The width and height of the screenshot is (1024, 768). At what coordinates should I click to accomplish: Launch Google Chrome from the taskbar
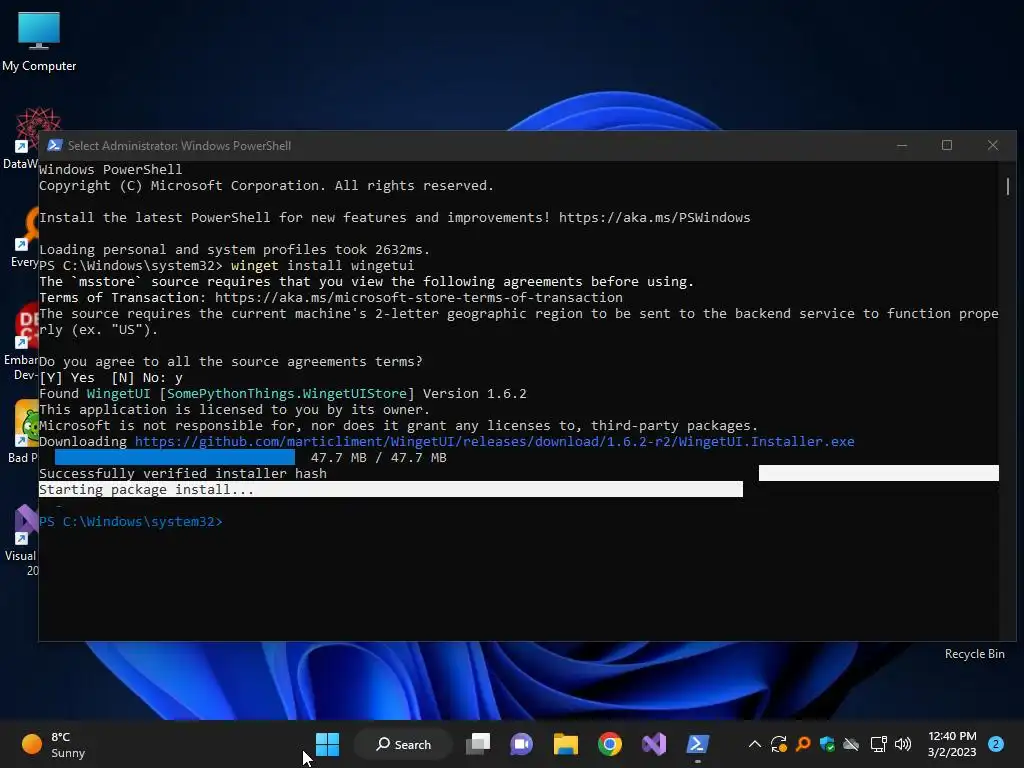[609, 744]
